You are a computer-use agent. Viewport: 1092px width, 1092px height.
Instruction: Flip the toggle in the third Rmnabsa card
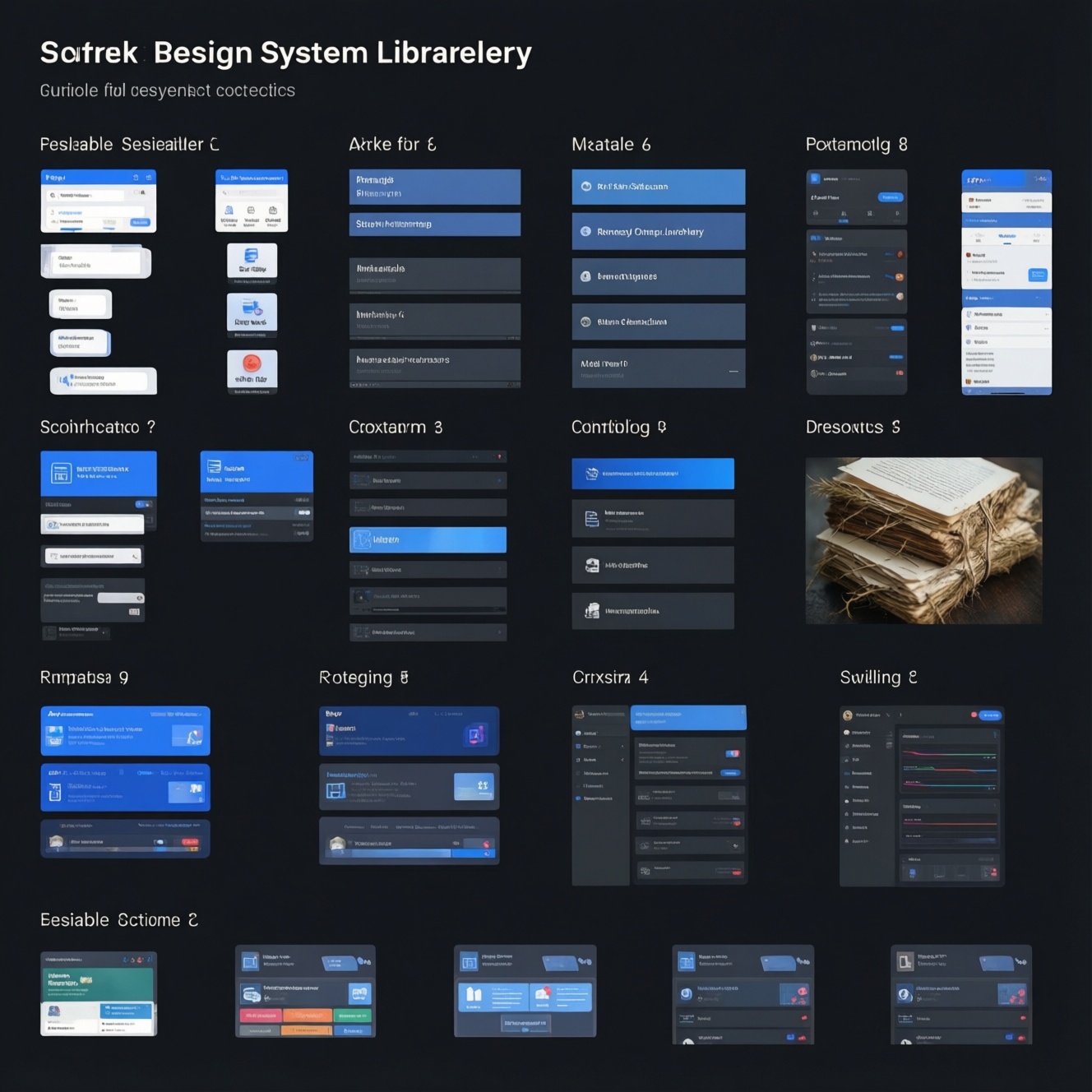click(159, 842)
